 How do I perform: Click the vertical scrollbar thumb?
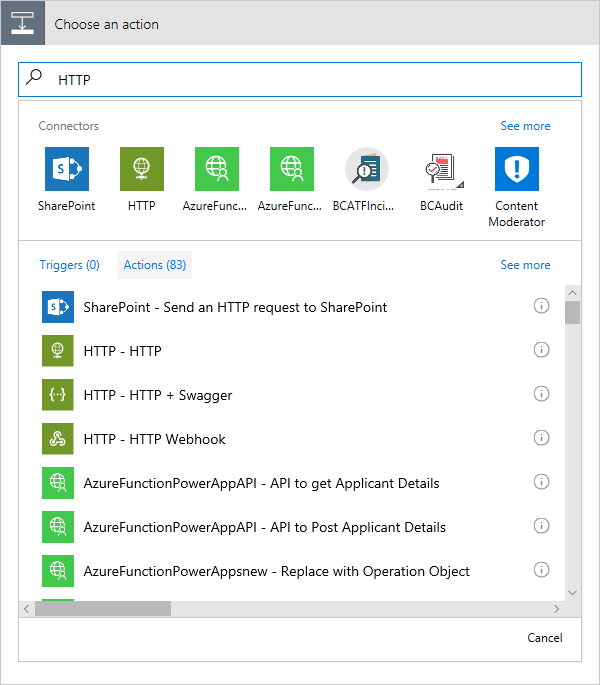(x=572, y=312)
